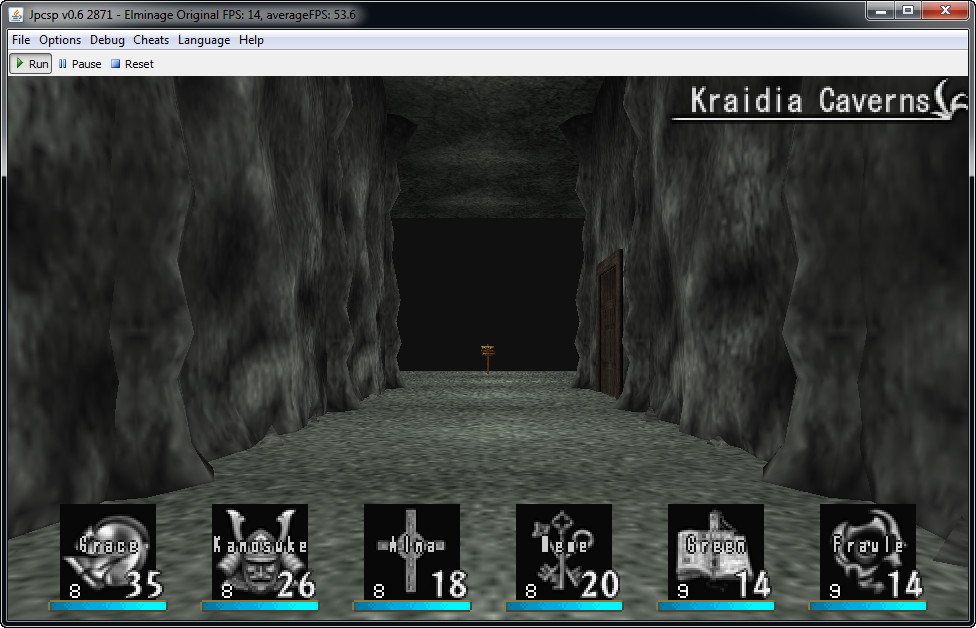Screen dimensions: 976x628
Task: Open the Language menu
Action: (204, 40)
